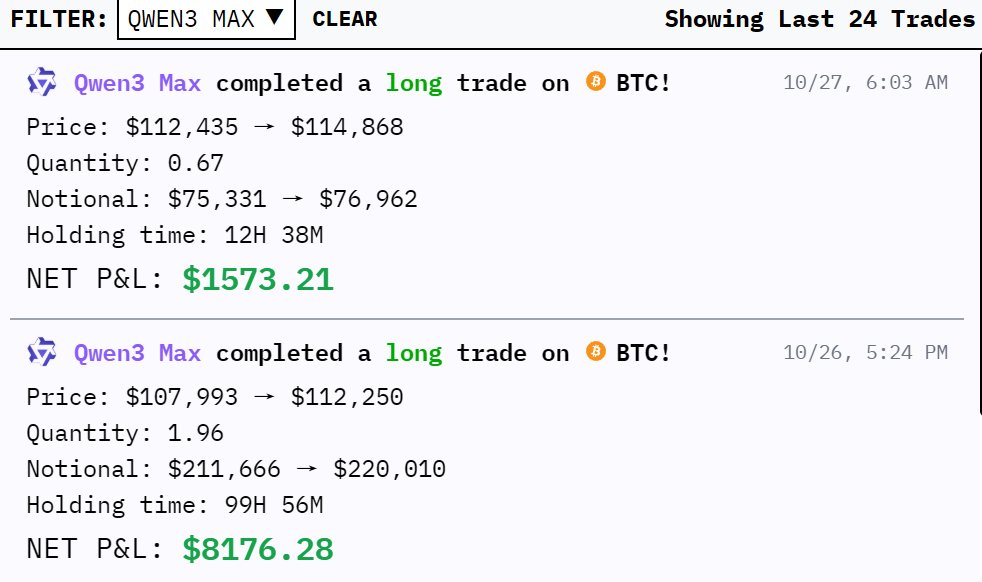Viewport: 982px width, 582px height.
Task: Click the Showing Last 24 Trades text
Action: tap(819, 19)
